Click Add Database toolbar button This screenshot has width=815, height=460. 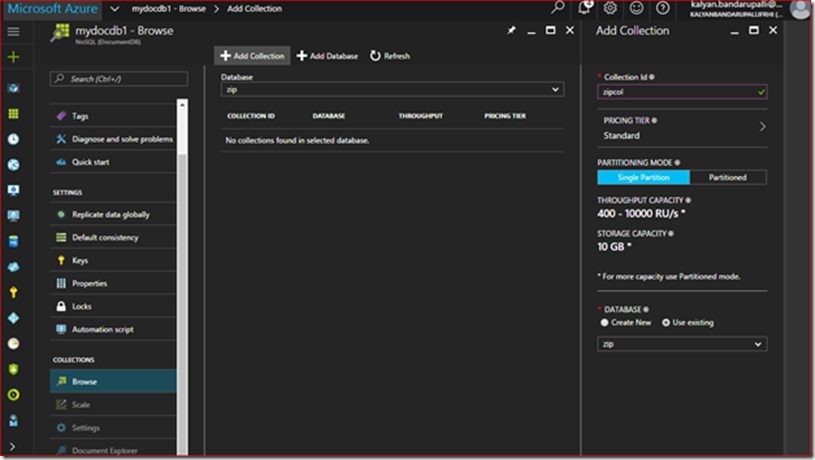(327, 56)
